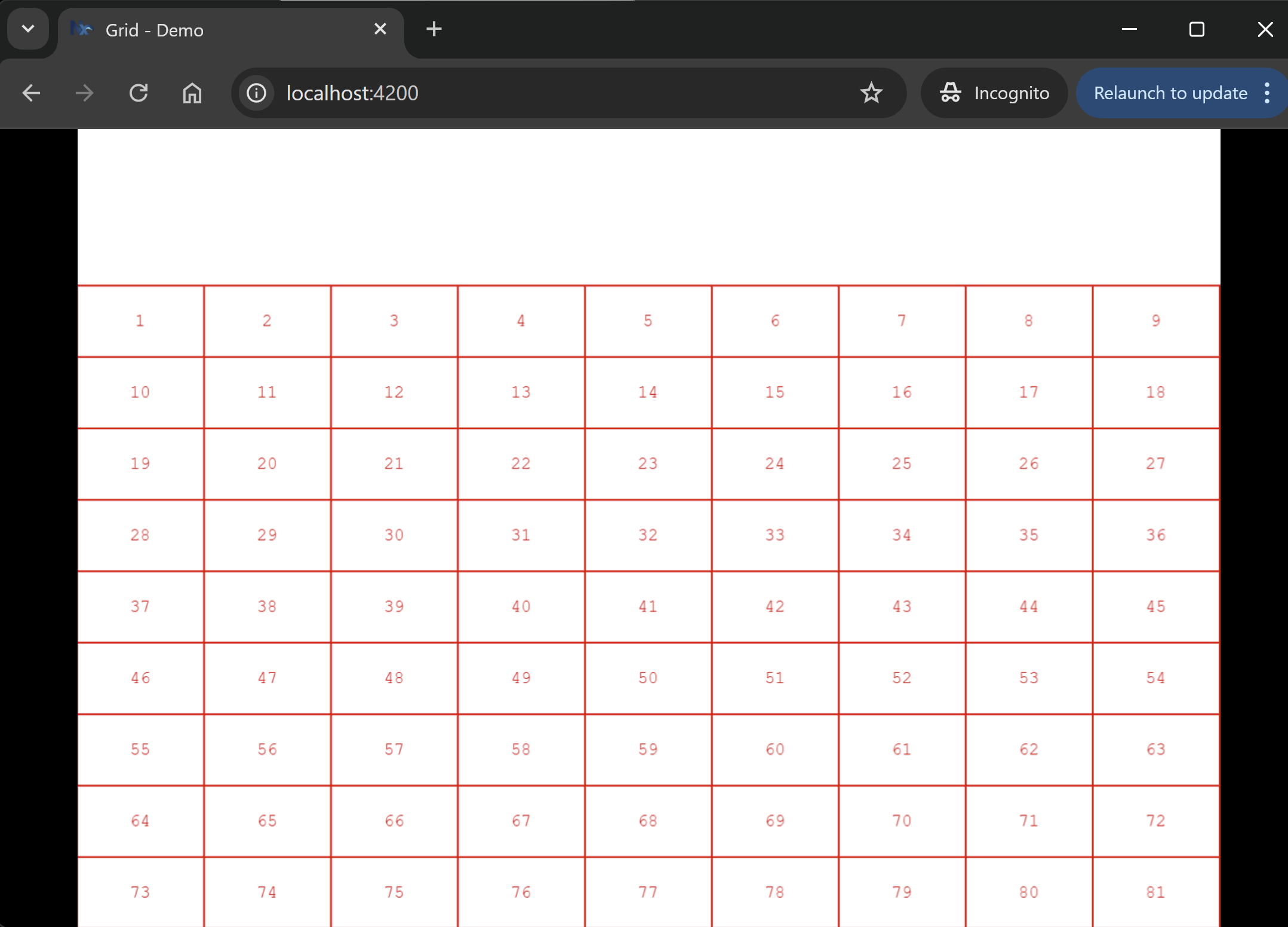Reload the localhost page

139,93
